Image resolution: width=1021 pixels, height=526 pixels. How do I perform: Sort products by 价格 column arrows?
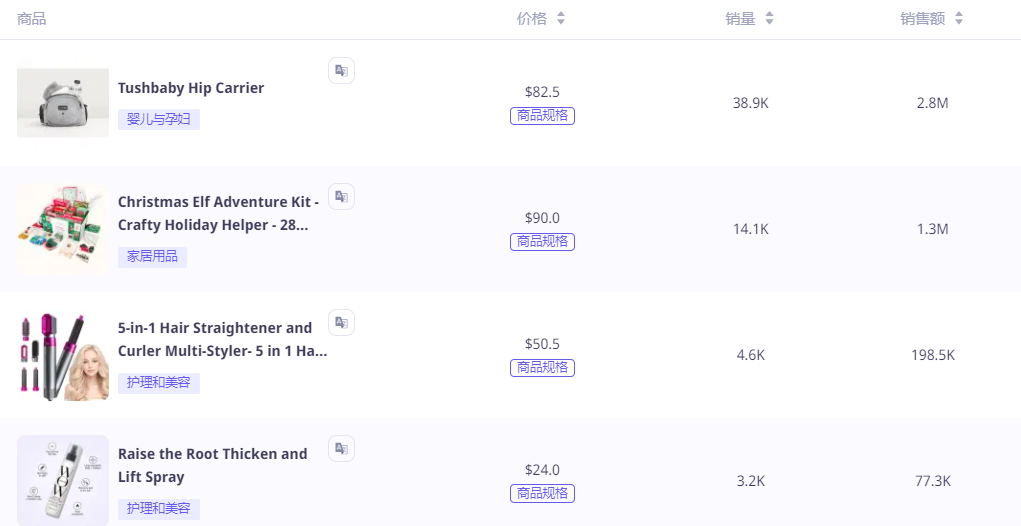tap(561, 19)
